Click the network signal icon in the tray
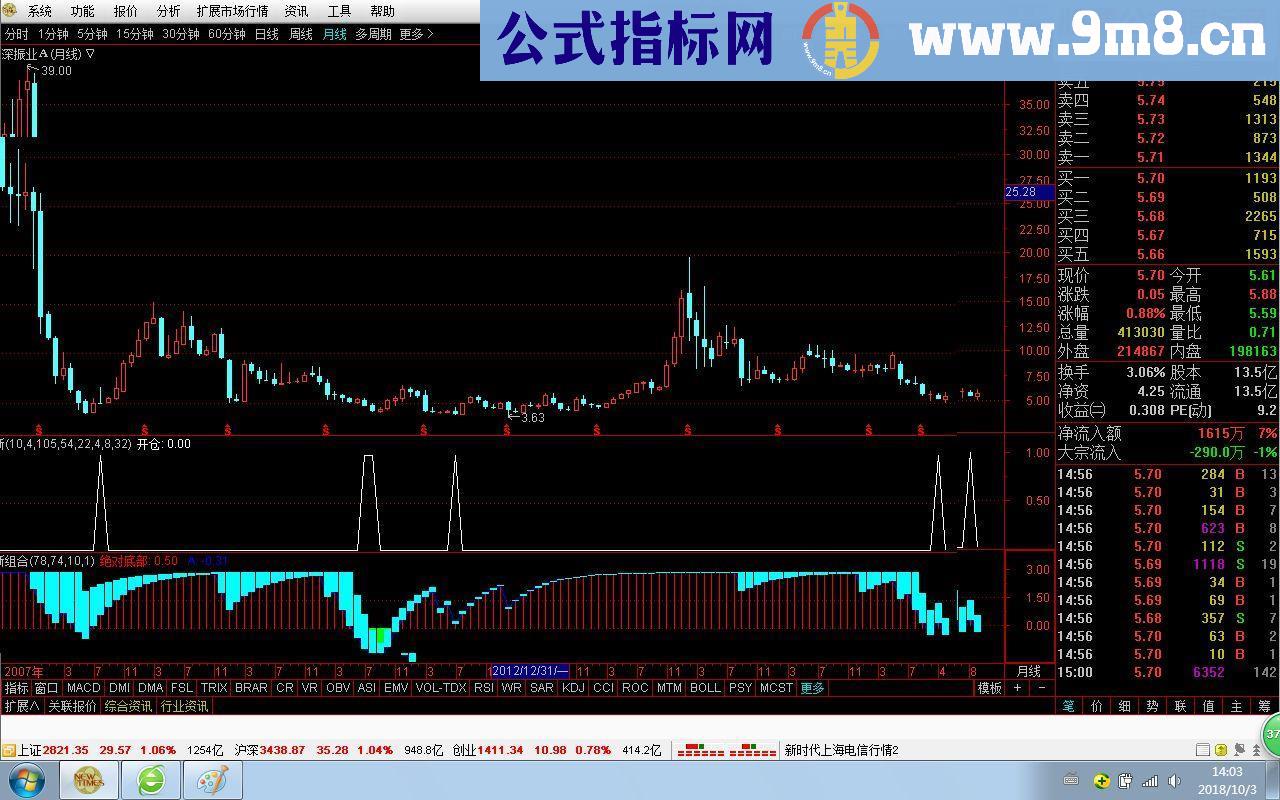 point(1150,780)
